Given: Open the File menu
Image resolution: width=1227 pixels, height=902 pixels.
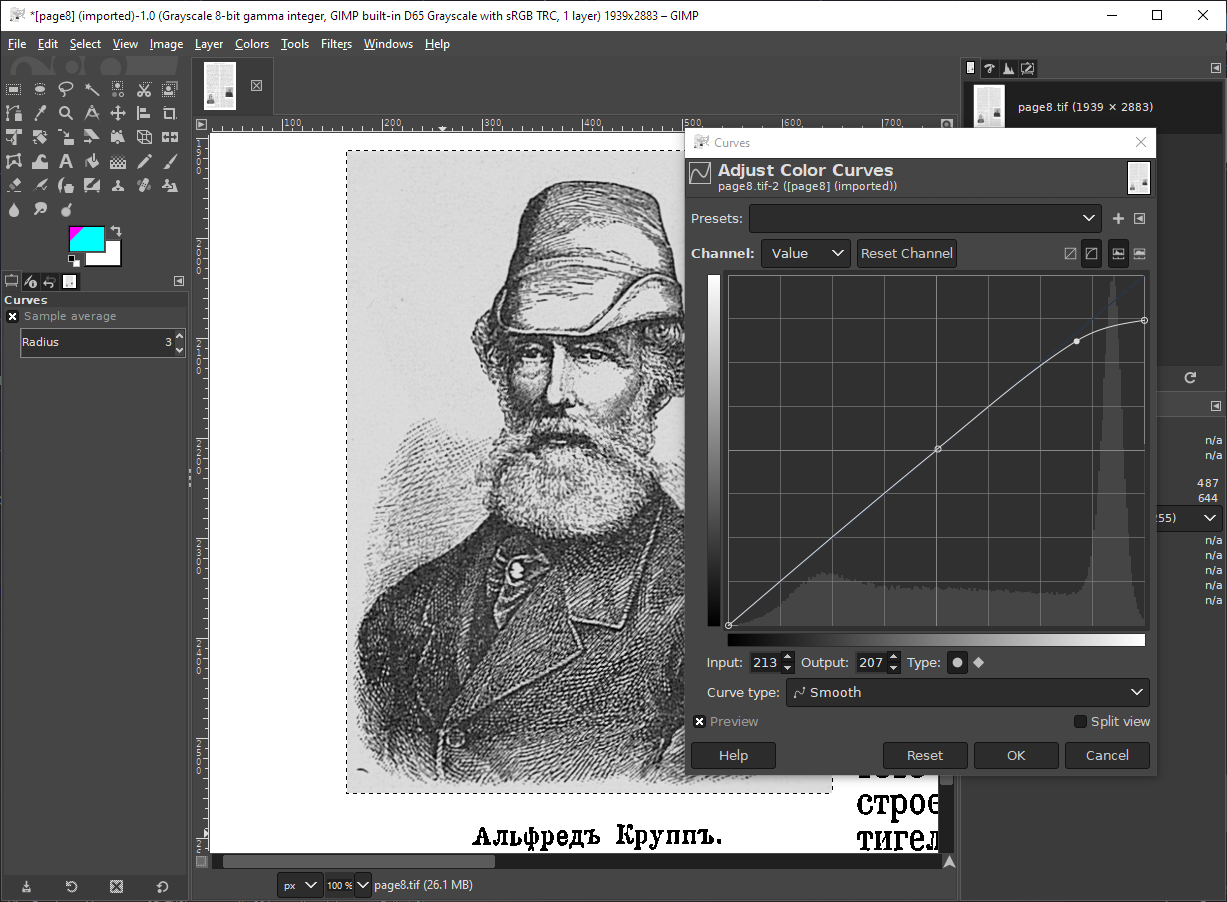Looking at the screenshot, I should click(x=17, y=44).
